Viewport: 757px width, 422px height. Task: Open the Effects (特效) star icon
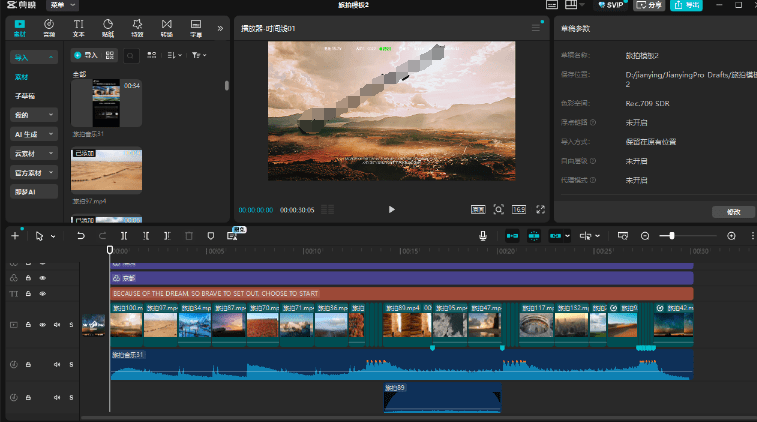(x=136, y=25)
